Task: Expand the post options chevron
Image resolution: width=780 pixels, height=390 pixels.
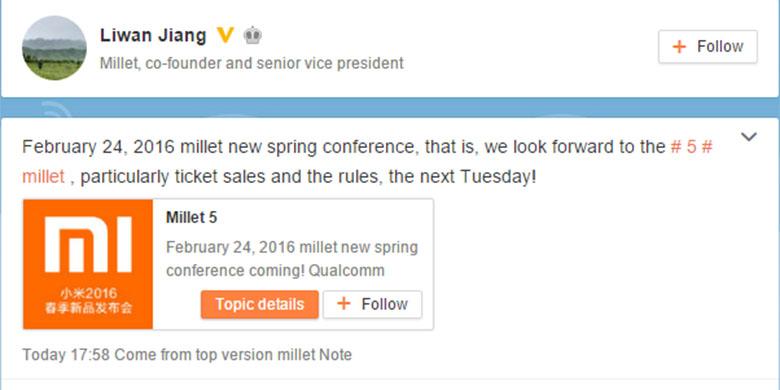Action: tap(749, 137)
